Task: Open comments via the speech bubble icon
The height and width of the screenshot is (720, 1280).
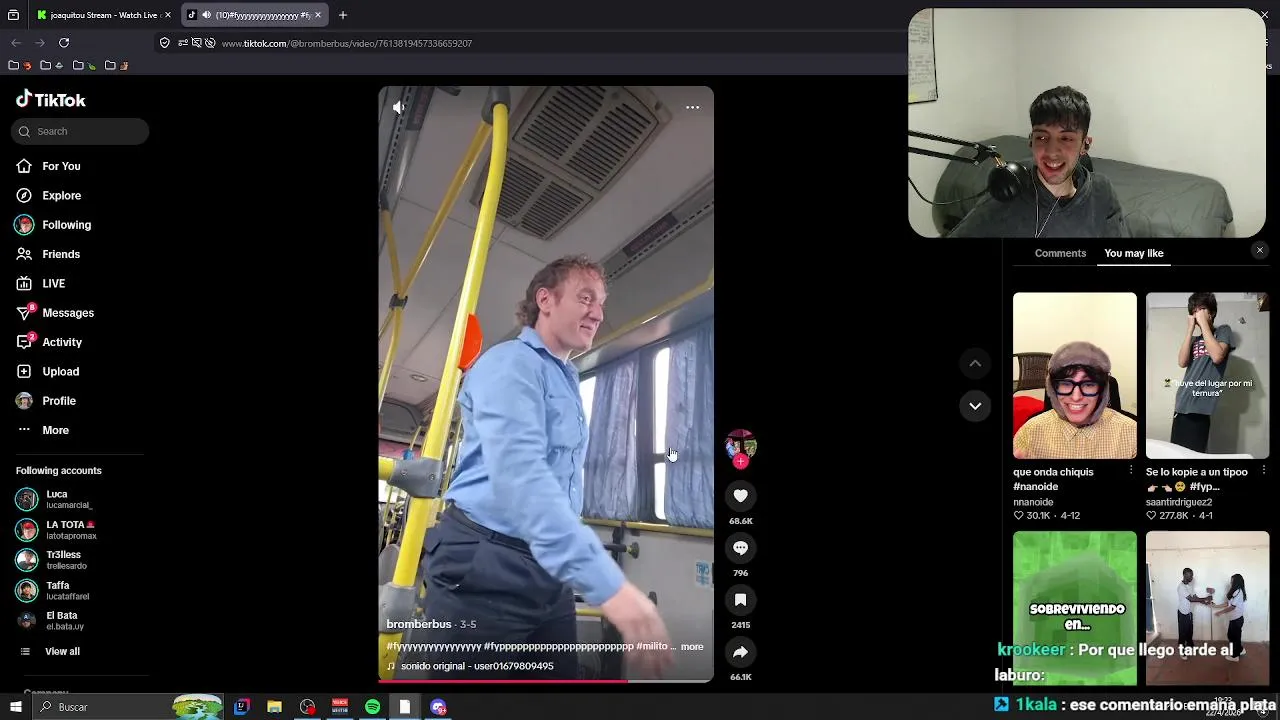Action: click(740, 548)
